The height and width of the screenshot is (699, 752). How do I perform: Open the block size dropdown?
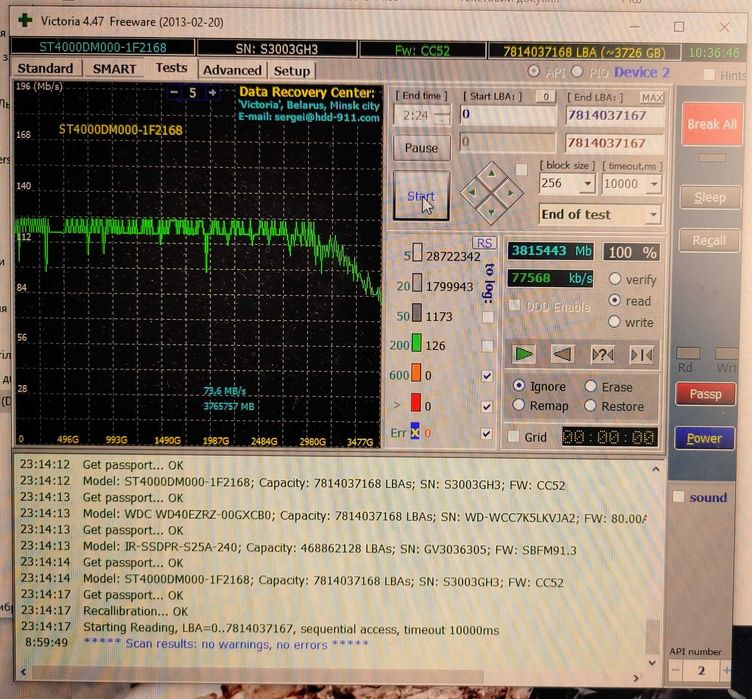588,184
